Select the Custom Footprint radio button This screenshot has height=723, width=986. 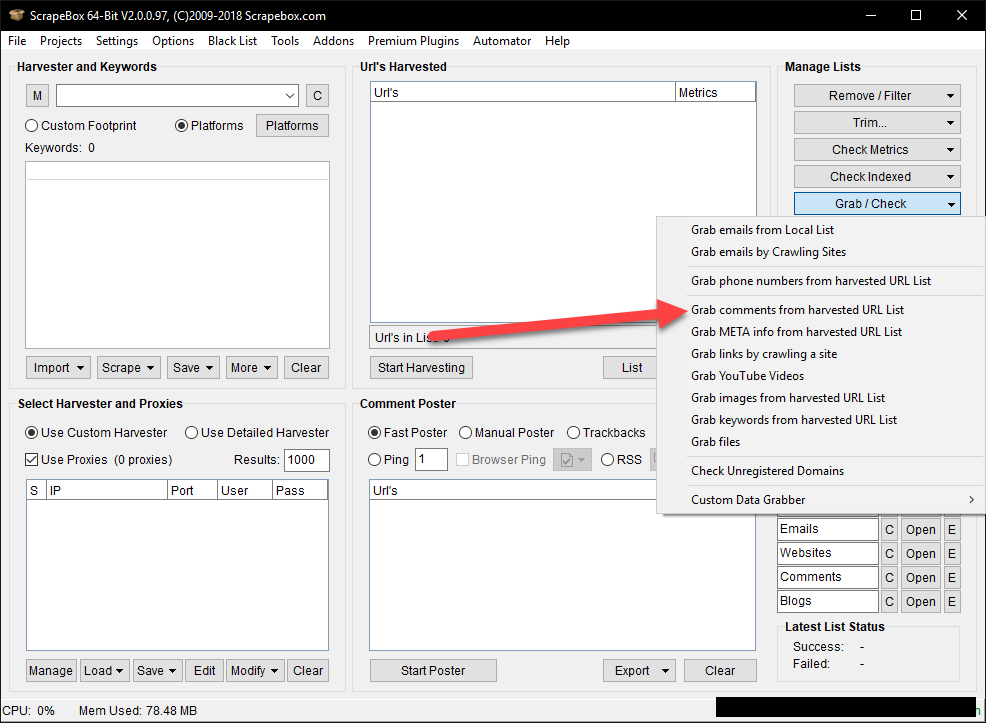[80, 126]
